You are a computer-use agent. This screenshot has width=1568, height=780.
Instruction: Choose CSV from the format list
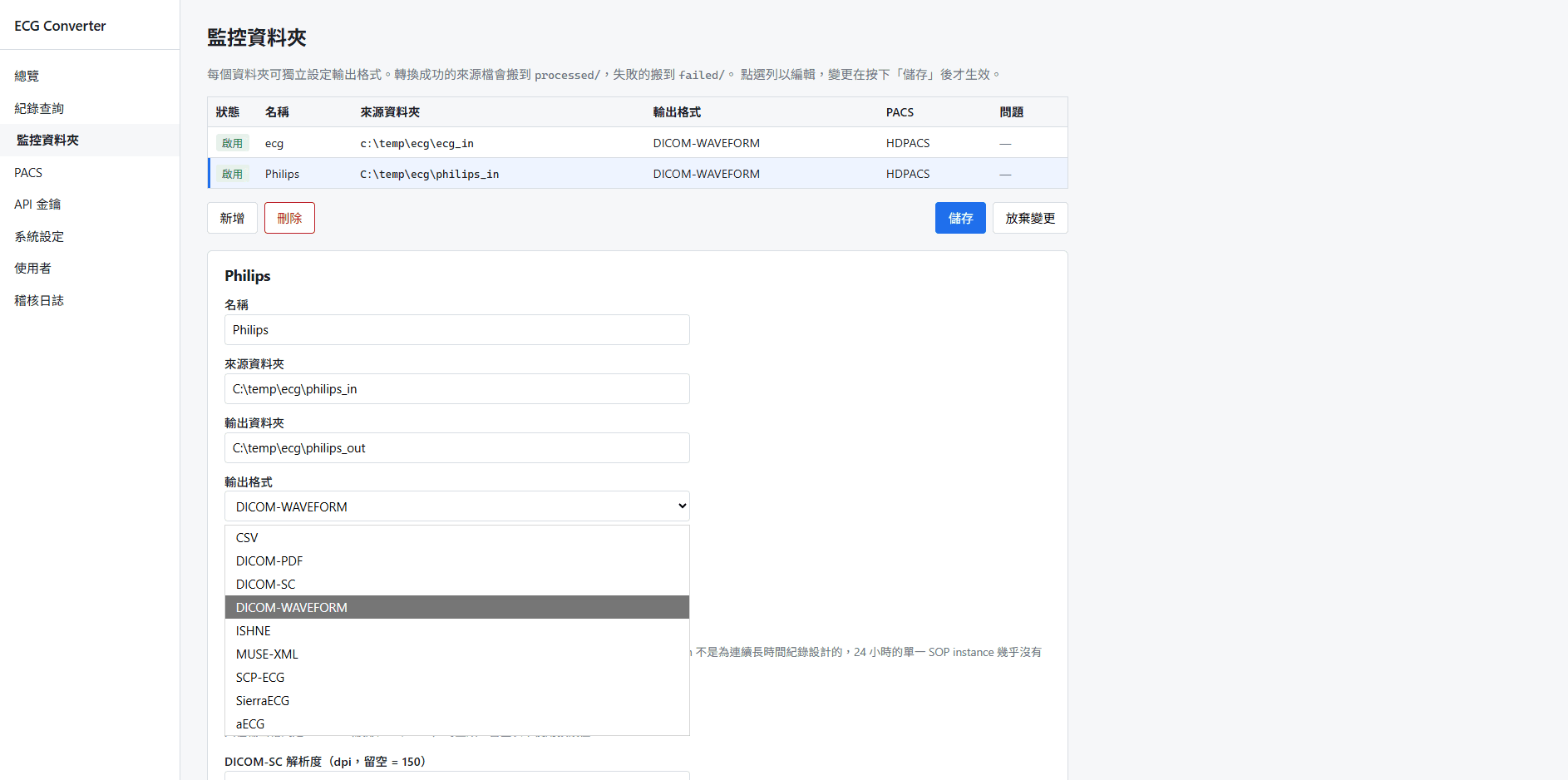457,538
